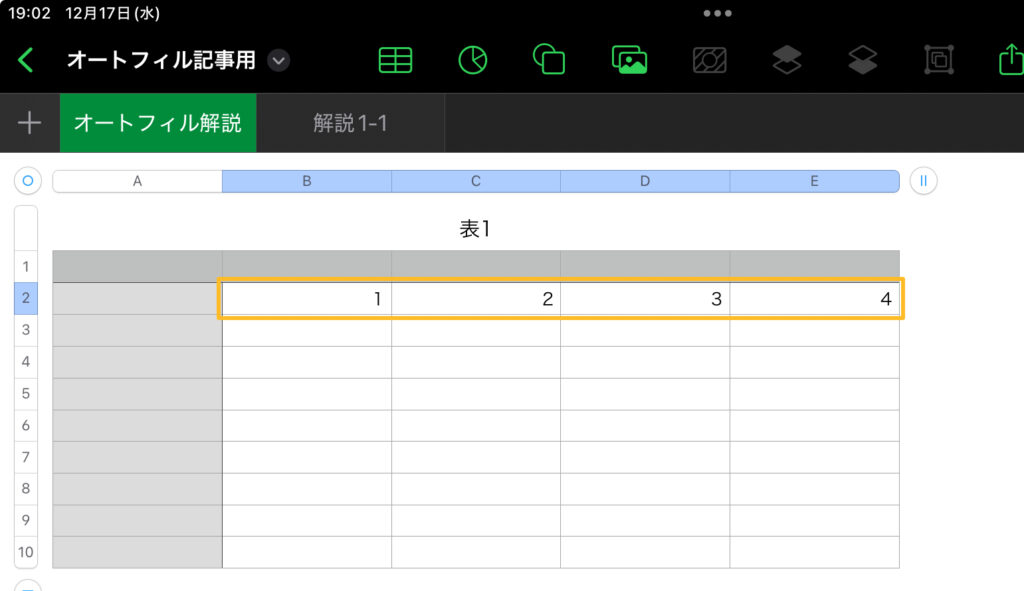Switch to the 解説1-1 sheet tab
Image resolution: width=1024 pixels, height=591 pixels.
tap(350, 123)
